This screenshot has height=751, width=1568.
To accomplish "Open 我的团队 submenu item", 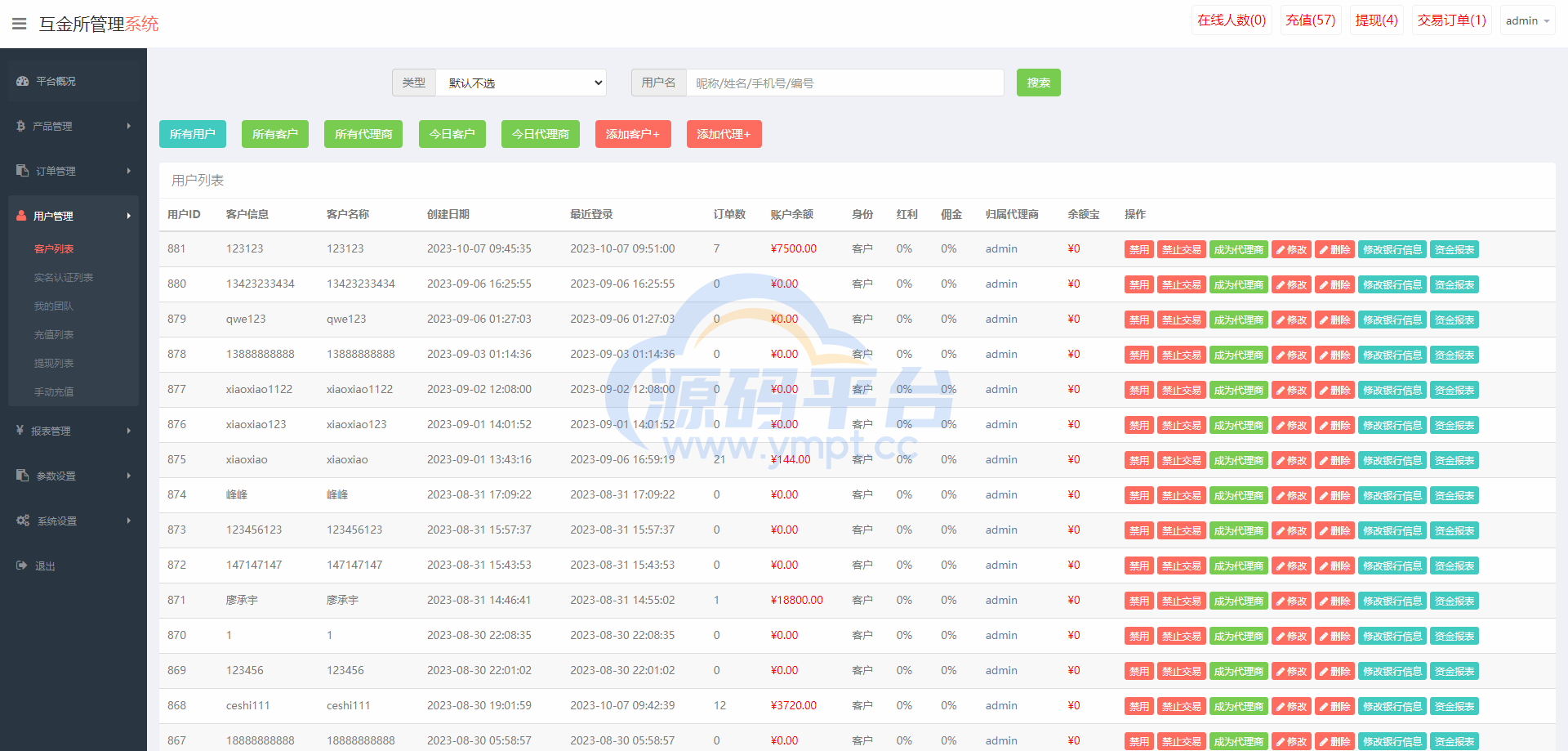I will (x=54, y=306).
